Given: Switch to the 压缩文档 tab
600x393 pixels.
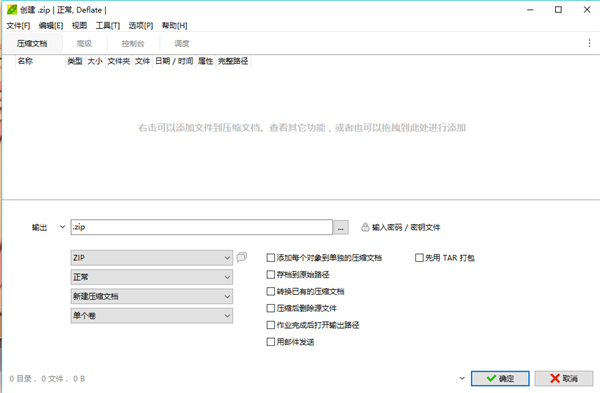Looking at the screenshot, I should (x=32, y=44).
